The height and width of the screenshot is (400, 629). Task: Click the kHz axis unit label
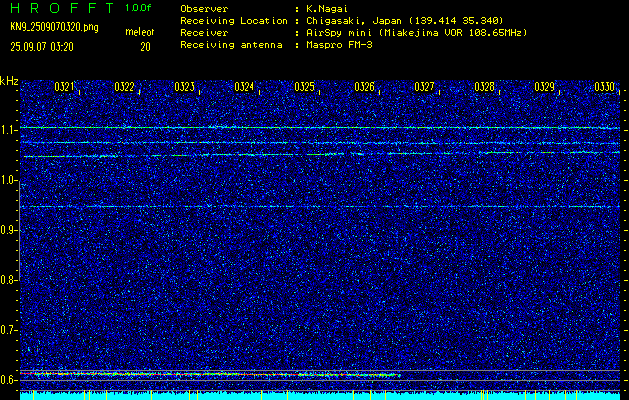click(x=9, y=81)
